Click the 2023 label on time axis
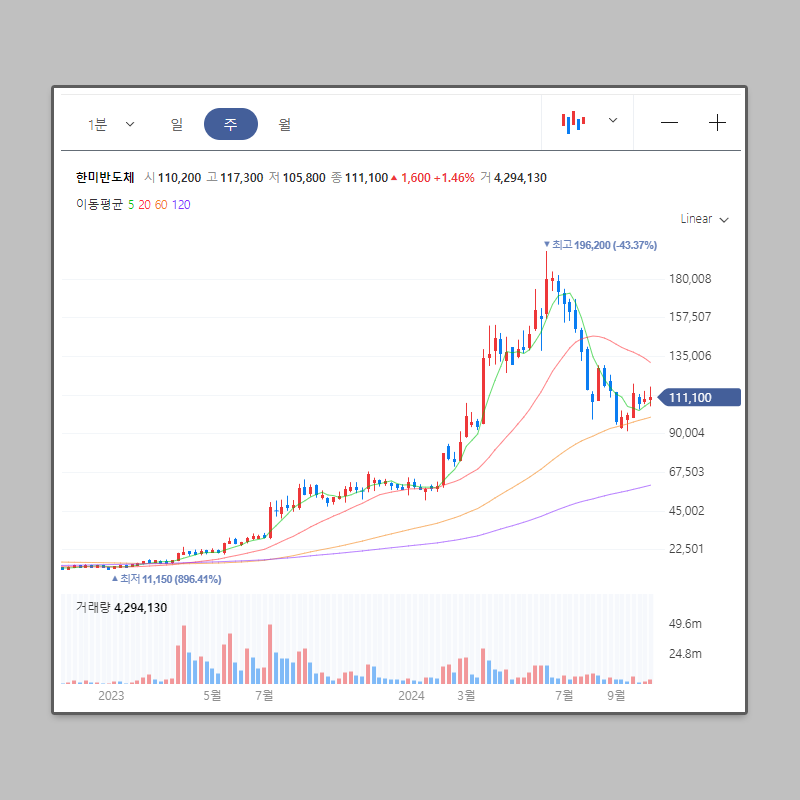The height and width of the screenshot is (800, 800). [111, 695]
